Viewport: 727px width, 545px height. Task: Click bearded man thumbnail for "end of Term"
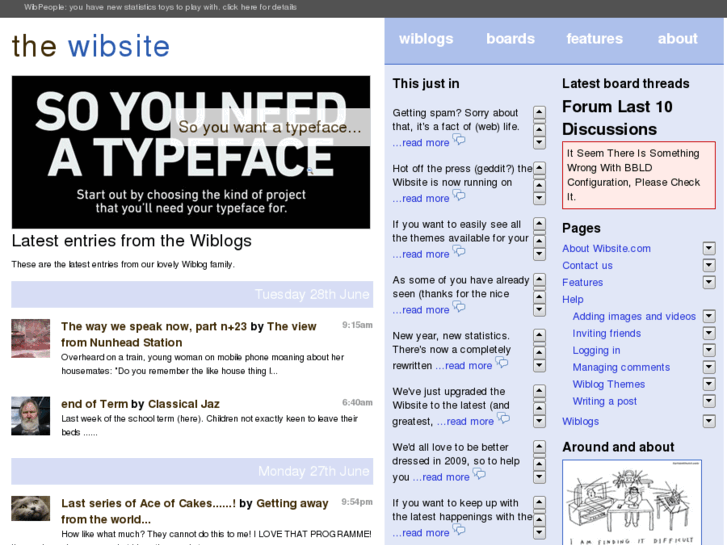point(31,416)
